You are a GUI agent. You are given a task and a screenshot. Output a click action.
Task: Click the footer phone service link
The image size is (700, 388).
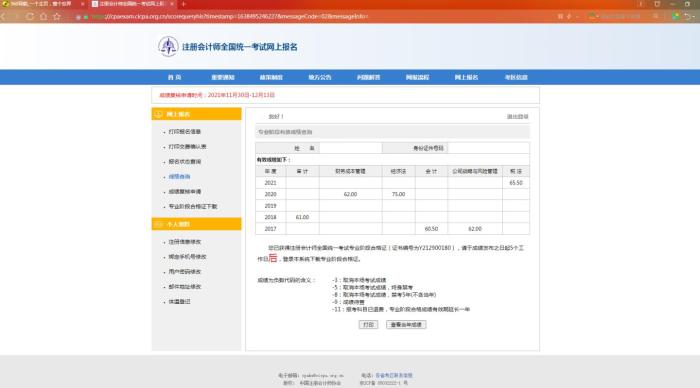pyautogui.click(x=394, y=375)
